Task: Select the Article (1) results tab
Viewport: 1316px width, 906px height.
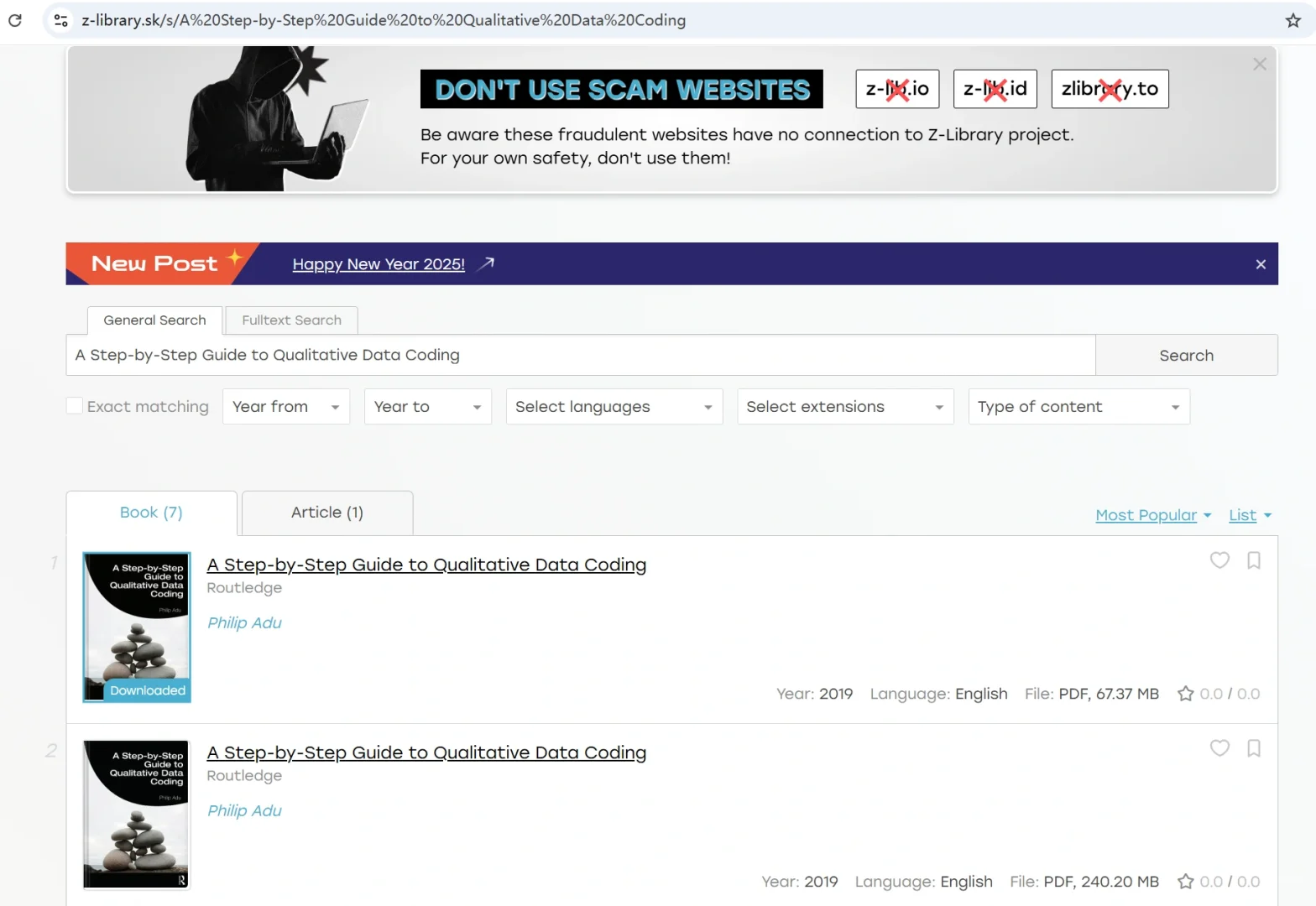Action: pyautogui.click(x=327, y=513)
